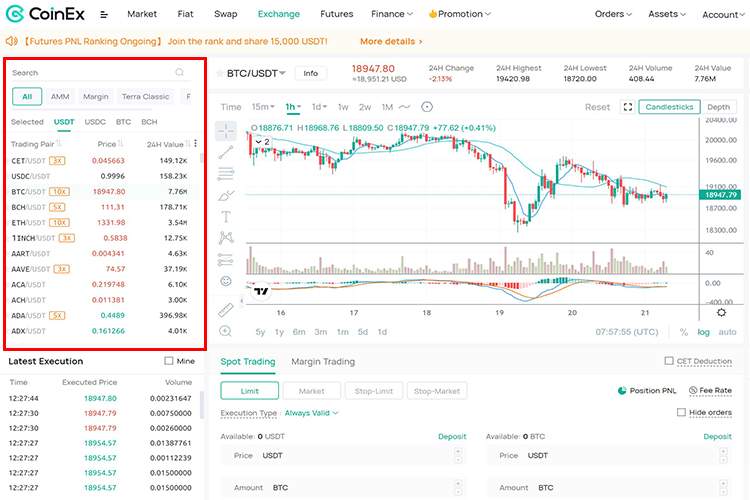Select the Limit order type
This screenshot has height=500, width=750.
(x=249, y=390)
